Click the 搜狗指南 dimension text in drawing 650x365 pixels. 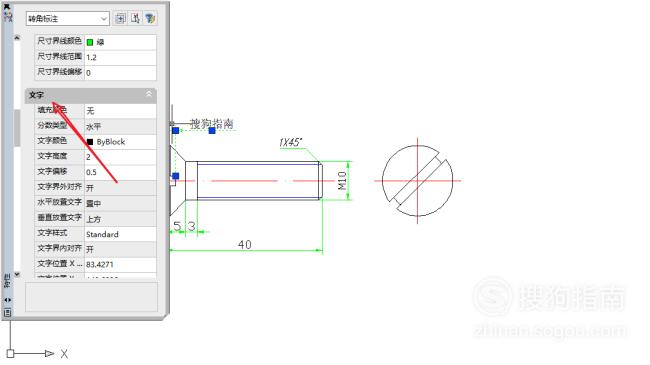211,123
